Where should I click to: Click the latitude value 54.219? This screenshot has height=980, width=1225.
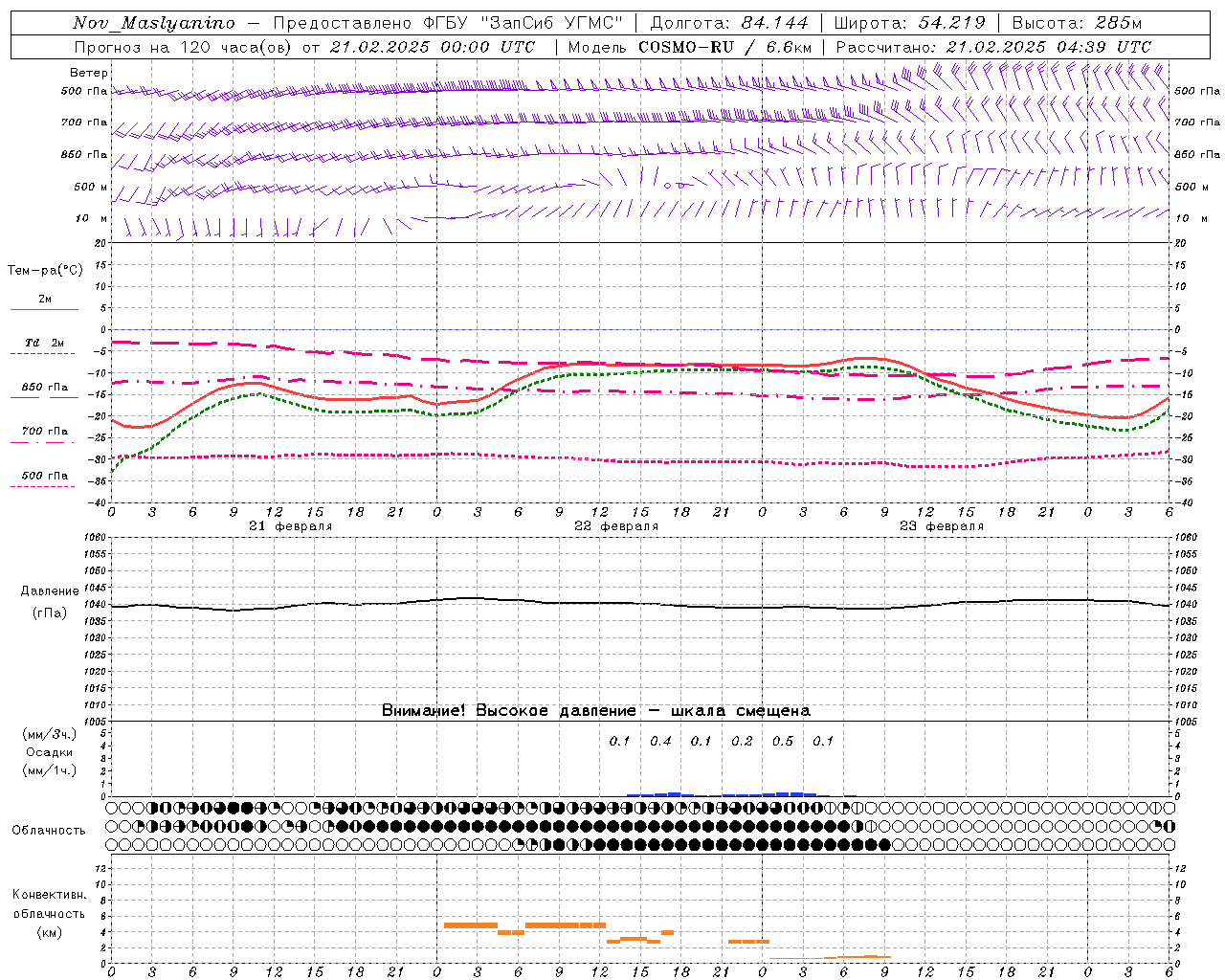[x=951, y=23]
